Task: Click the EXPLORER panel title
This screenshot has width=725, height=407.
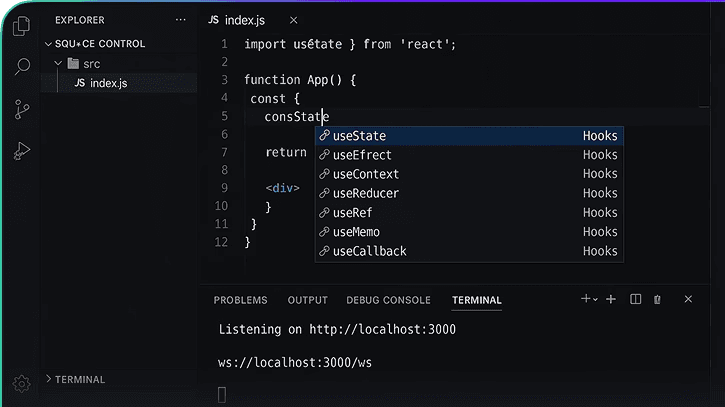Action: click(80, 20)
